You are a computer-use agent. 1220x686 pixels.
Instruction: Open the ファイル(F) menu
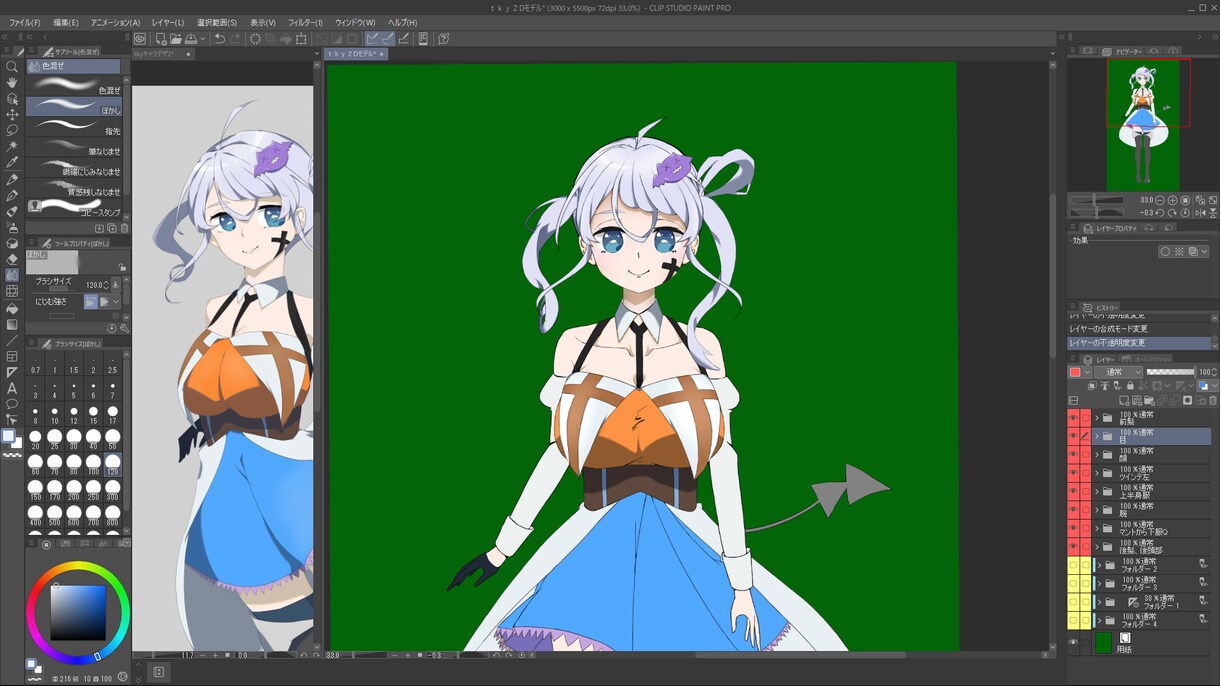[x=25, y=22]
